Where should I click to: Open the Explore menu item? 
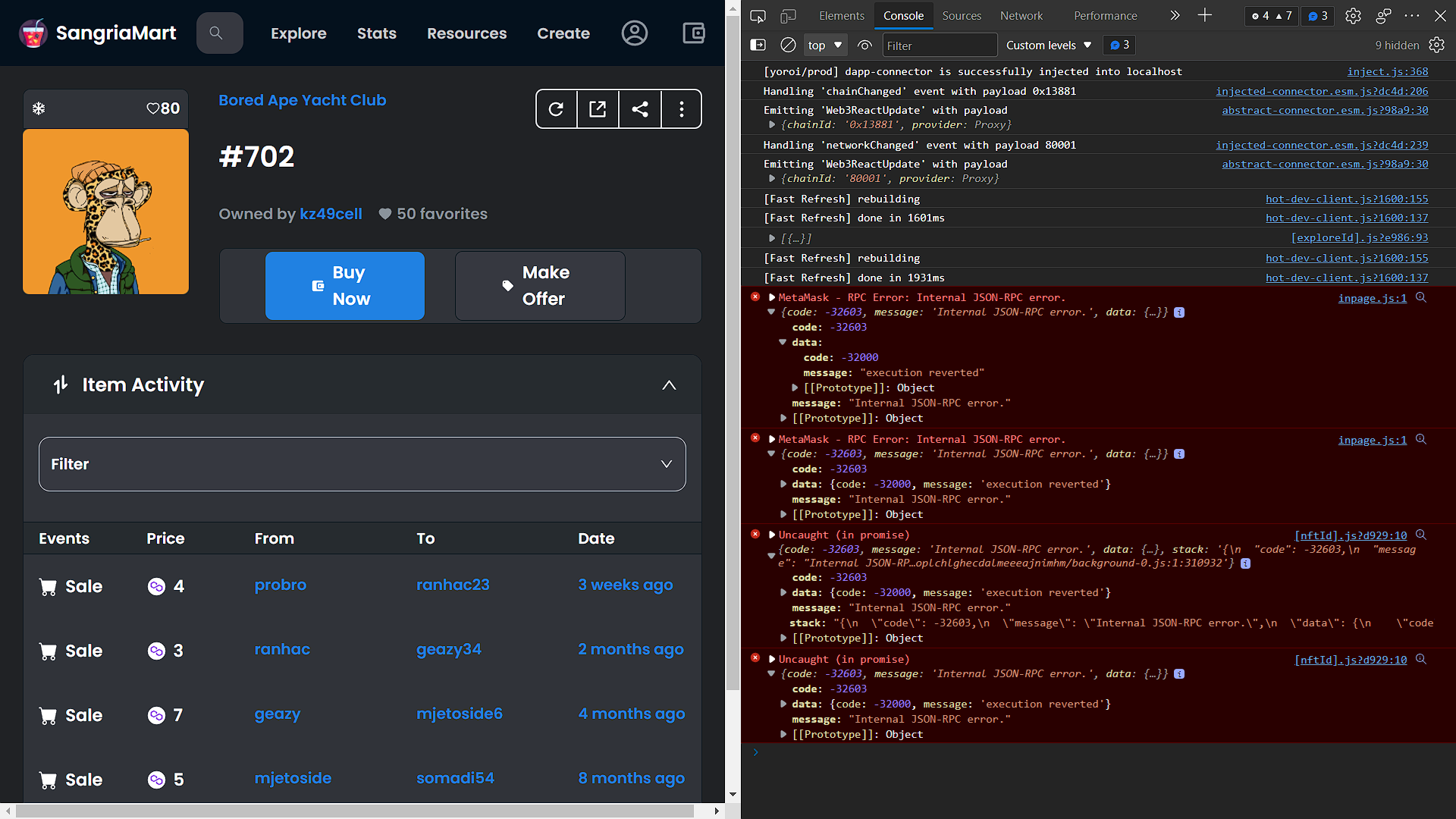[x=298, y=33]
